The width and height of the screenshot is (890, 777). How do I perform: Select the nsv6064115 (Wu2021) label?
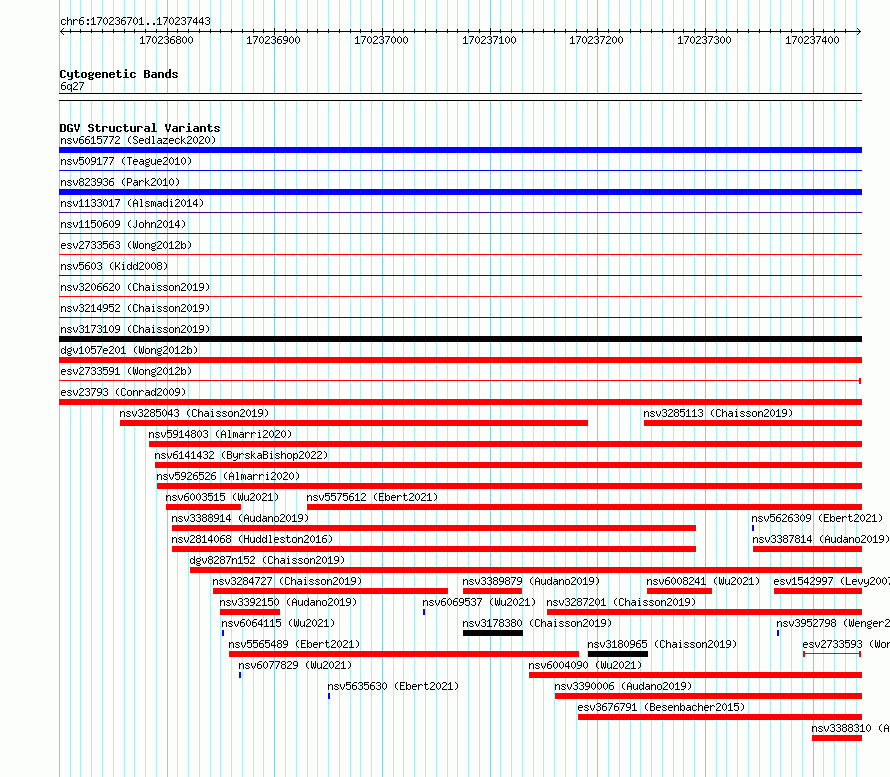278,623
